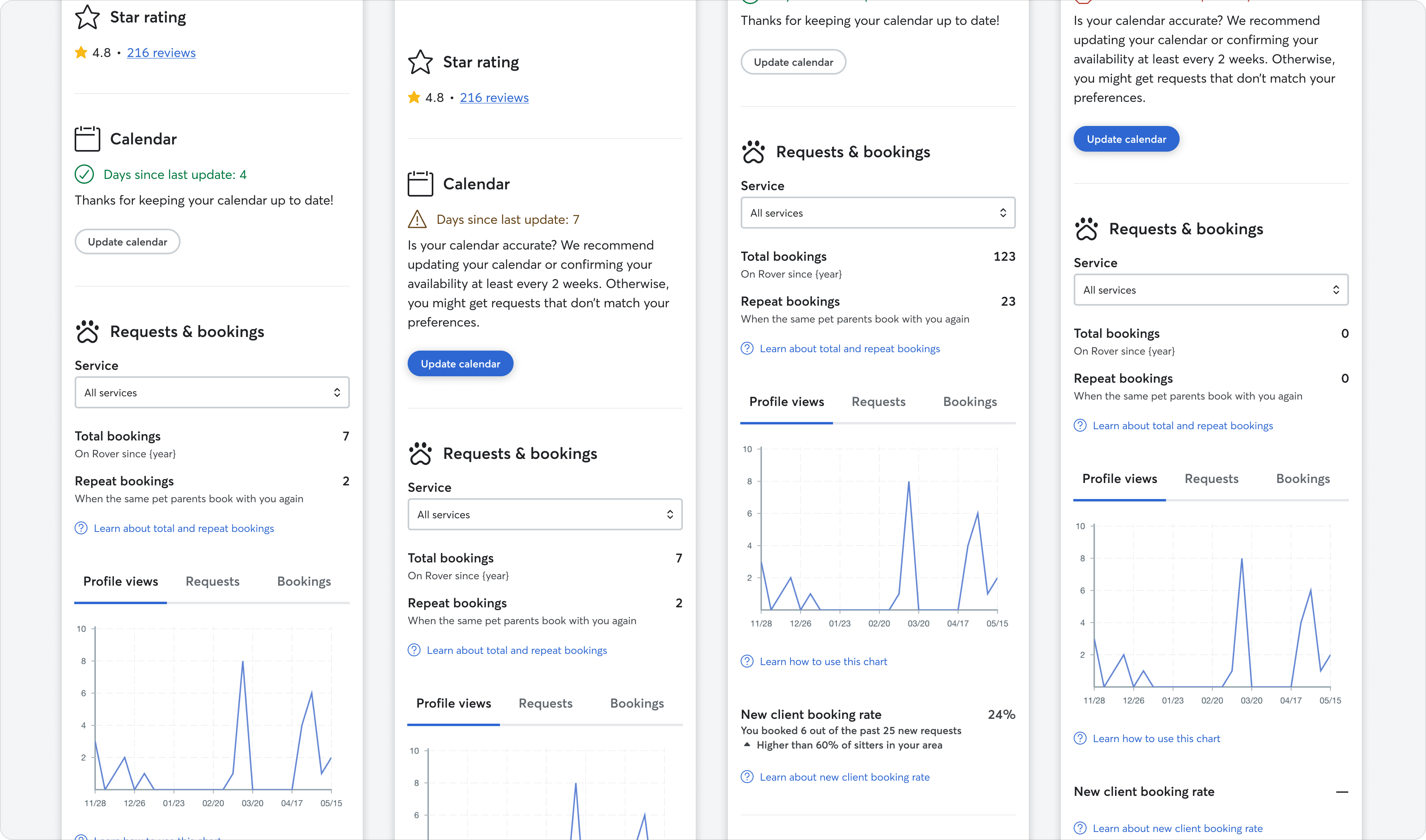Click the warning triangle by 'Days since last update: 7'
The width and height of the screenshot is (1426, 840).
coord(417,219)
